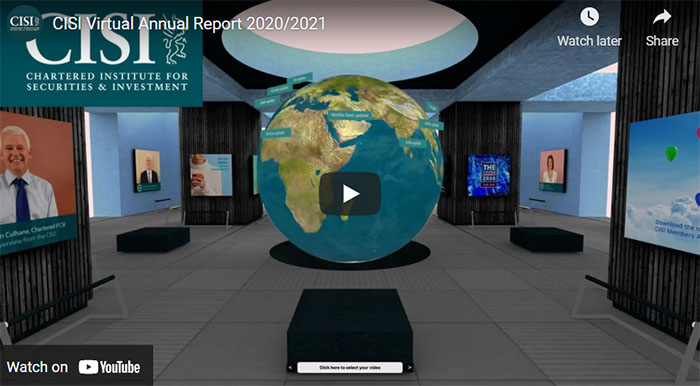
Task: Select the Africa update label on globe
Action: (x=276, y=133)
